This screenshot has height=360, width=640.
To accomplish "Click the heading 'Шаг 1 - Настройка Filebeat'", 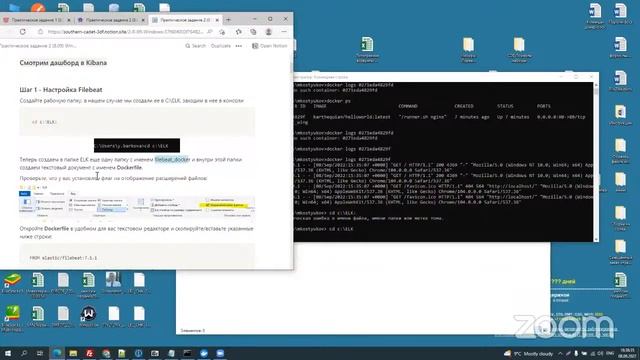I will (61, 90).
